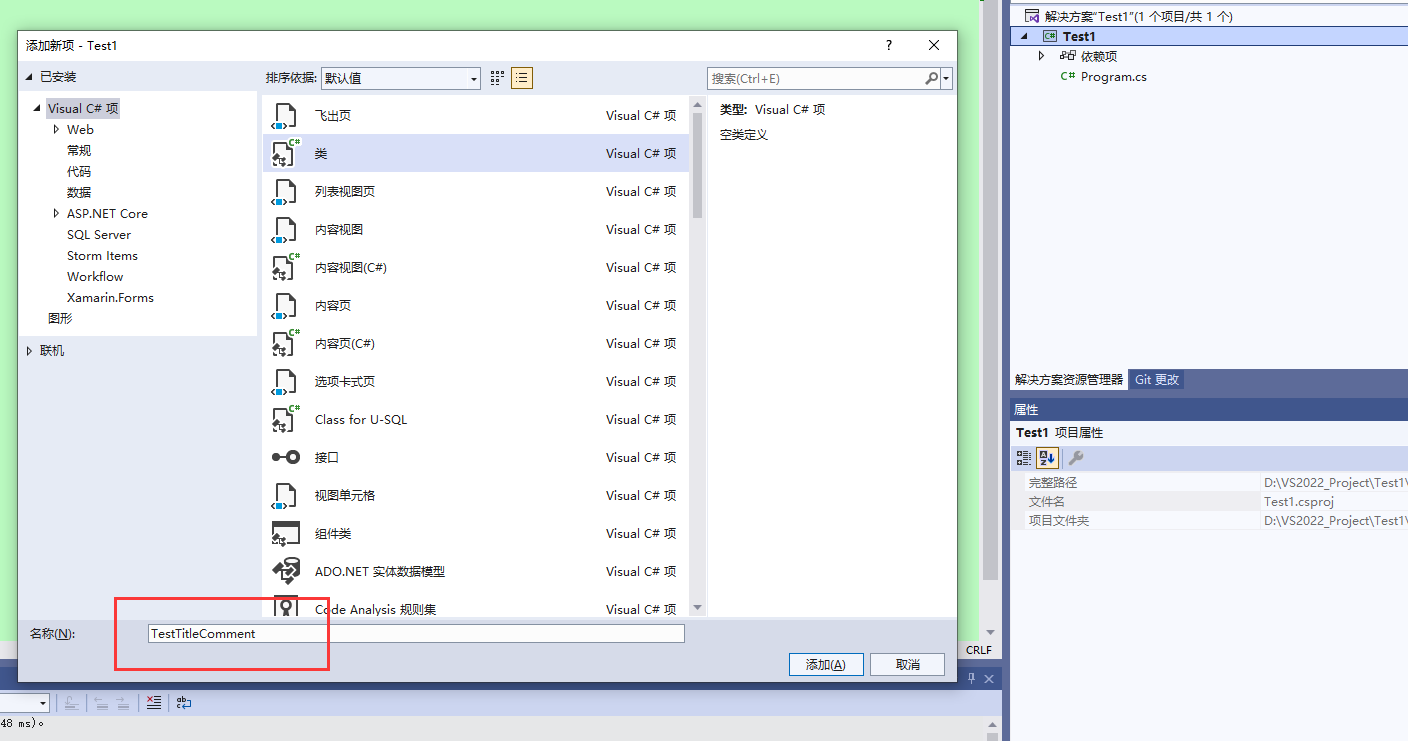Expand the 联机 section
This screenshot has width=1408, height=741.
30,351
